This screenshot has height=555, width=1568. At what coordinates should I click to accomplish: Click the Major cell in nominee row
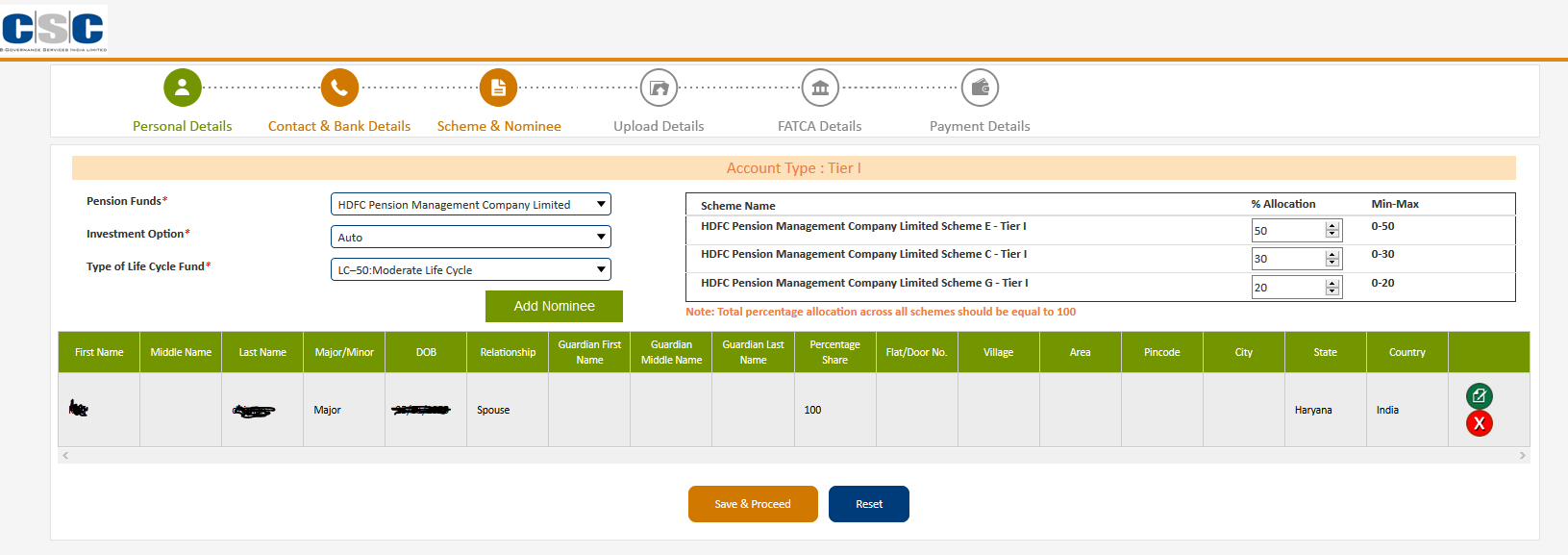[344, 410]
